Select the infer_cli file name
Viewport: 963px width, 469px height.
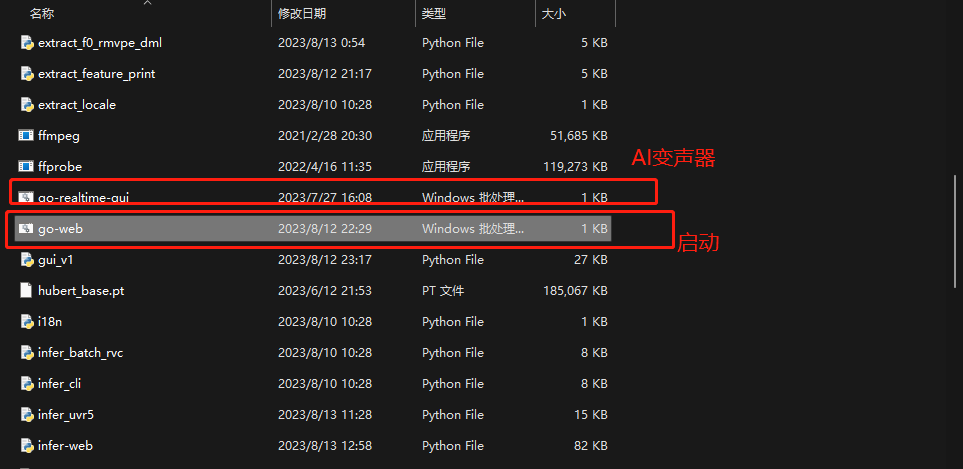coord(60,384)
